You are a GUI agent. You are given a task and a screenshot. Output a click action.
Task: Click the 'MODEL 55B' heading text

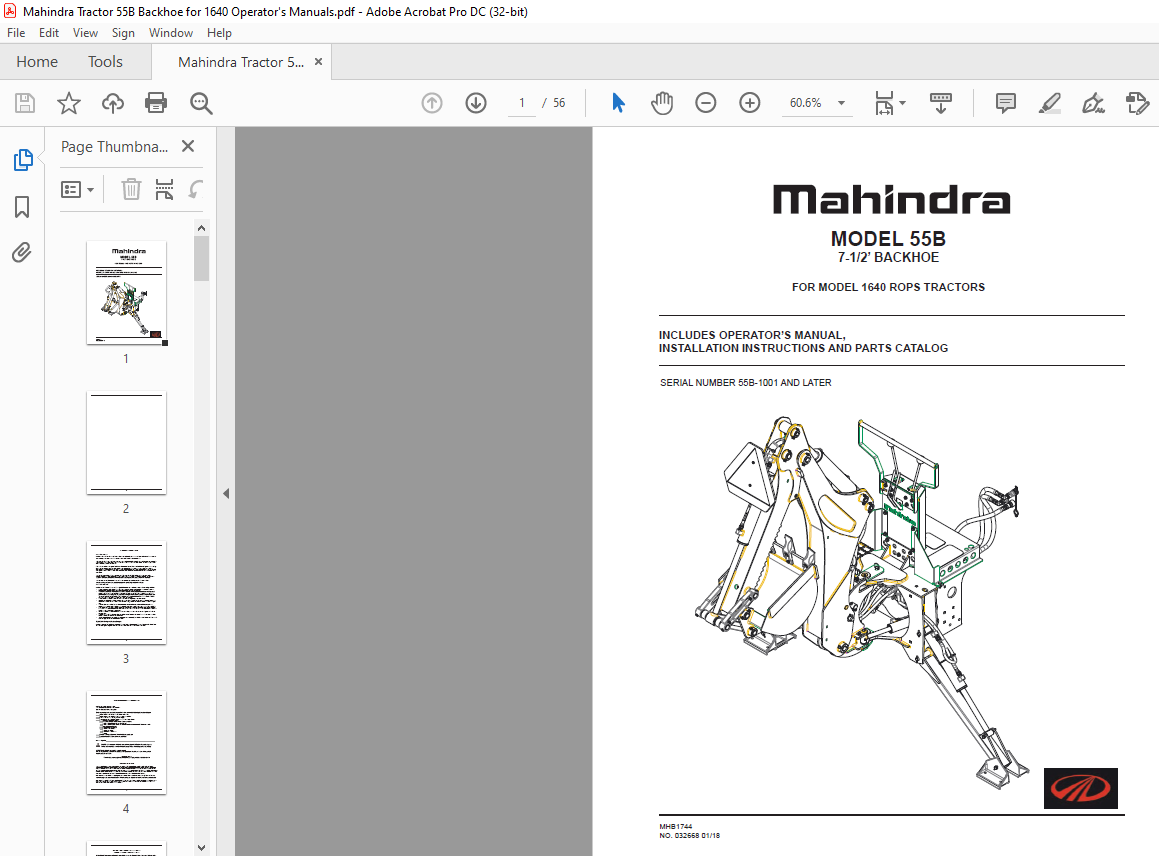point(888,239)
